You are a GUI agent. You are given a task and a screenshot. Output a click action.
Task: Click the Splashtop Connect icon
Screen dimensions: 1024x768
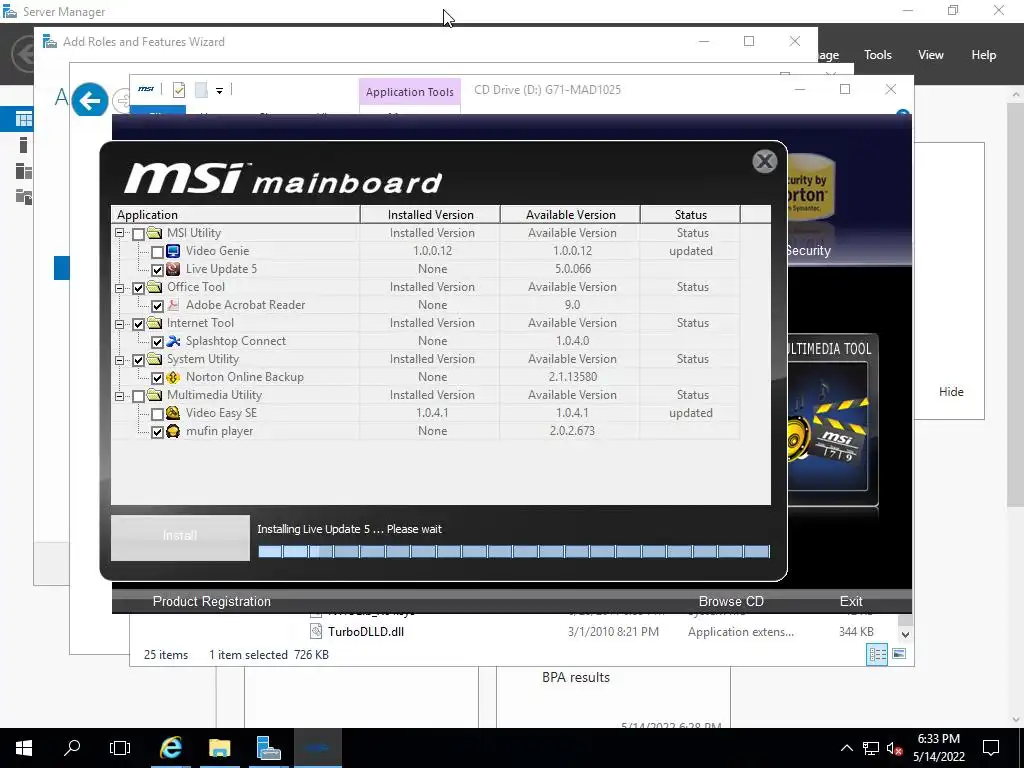173,341
